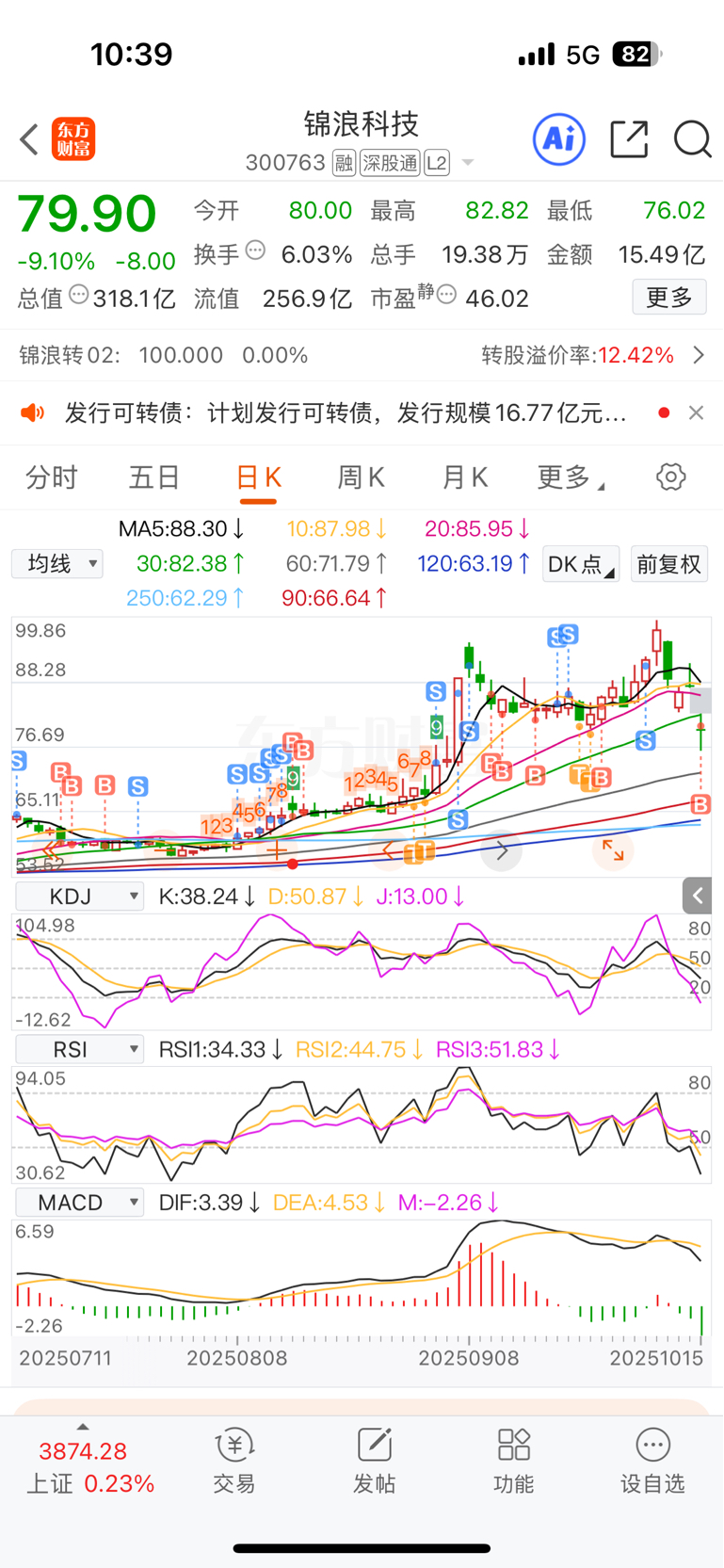724x1568 pixels.
Task: Close the announcement banner
Action: pos(696,412)
